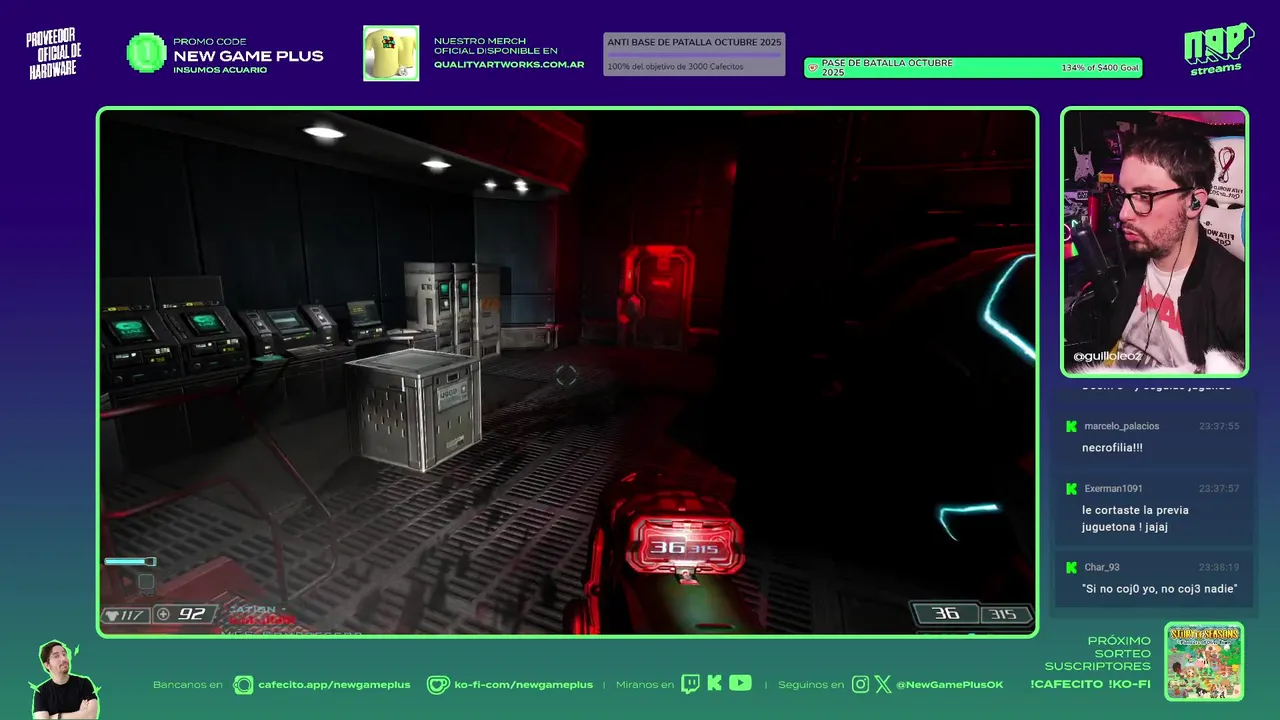The image size is (1280, 720).
Task: Click the armor icon beside 117
Action: pyautogui.click(x=112, y=614)
